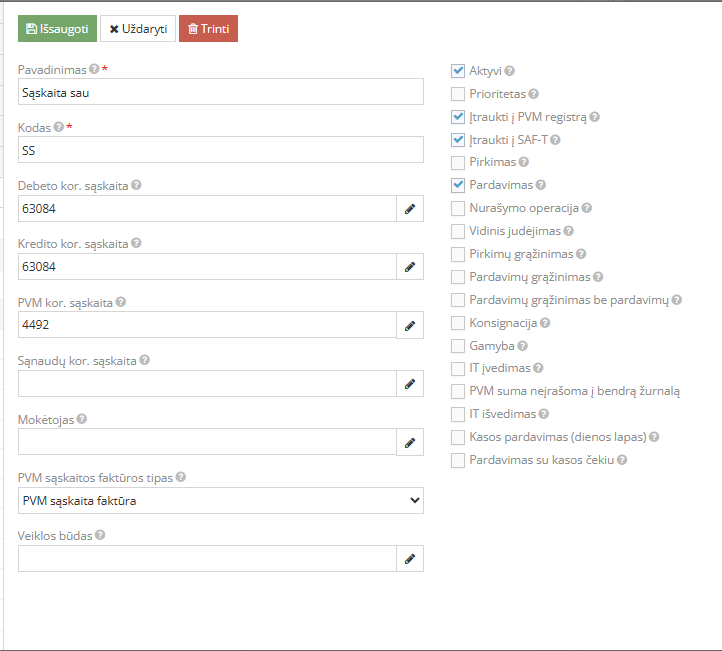Click the red Trinti button

pyautogui.click(x=208, y=29)
